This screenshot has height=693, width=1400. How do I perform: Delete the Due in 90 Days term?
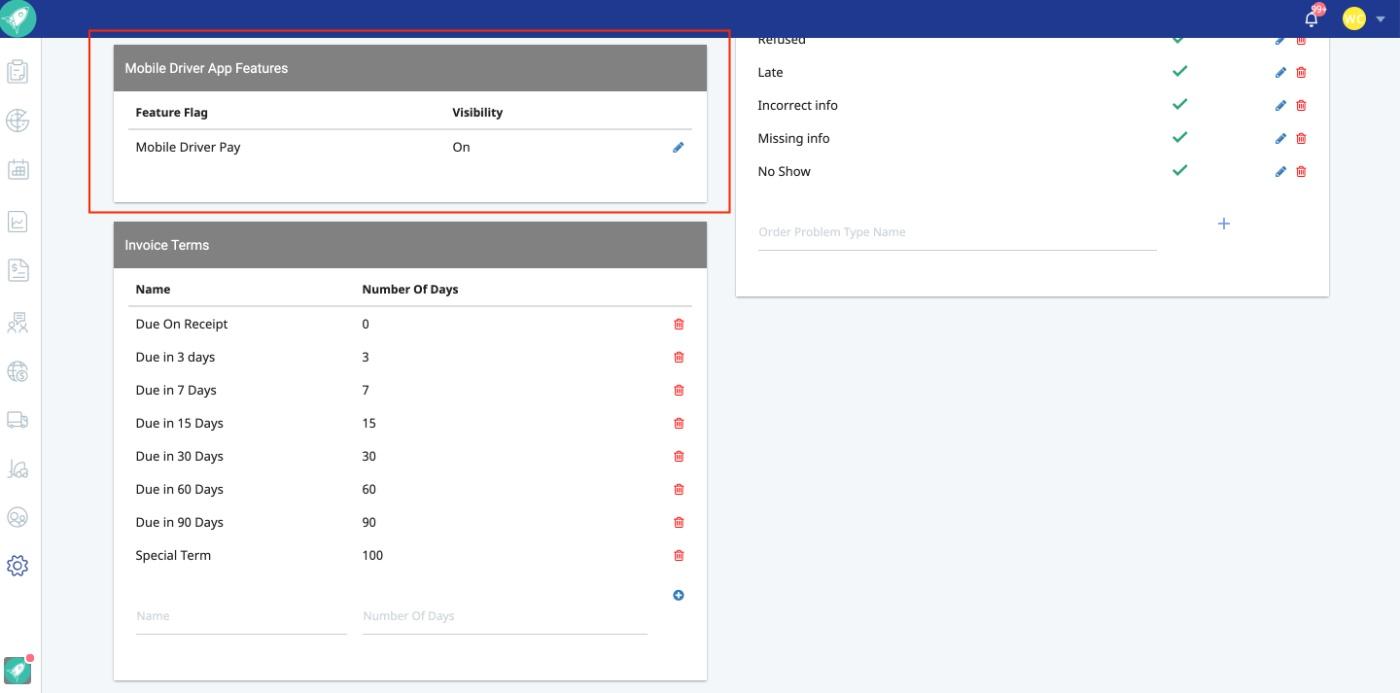679,522
